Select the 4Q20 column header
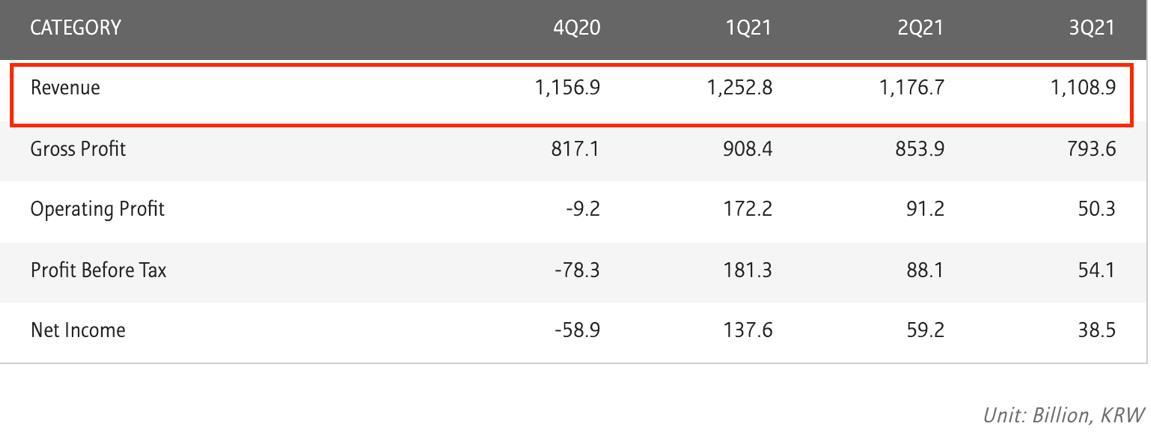Viewport: 1151px width, 439px height. click(576, 28)
